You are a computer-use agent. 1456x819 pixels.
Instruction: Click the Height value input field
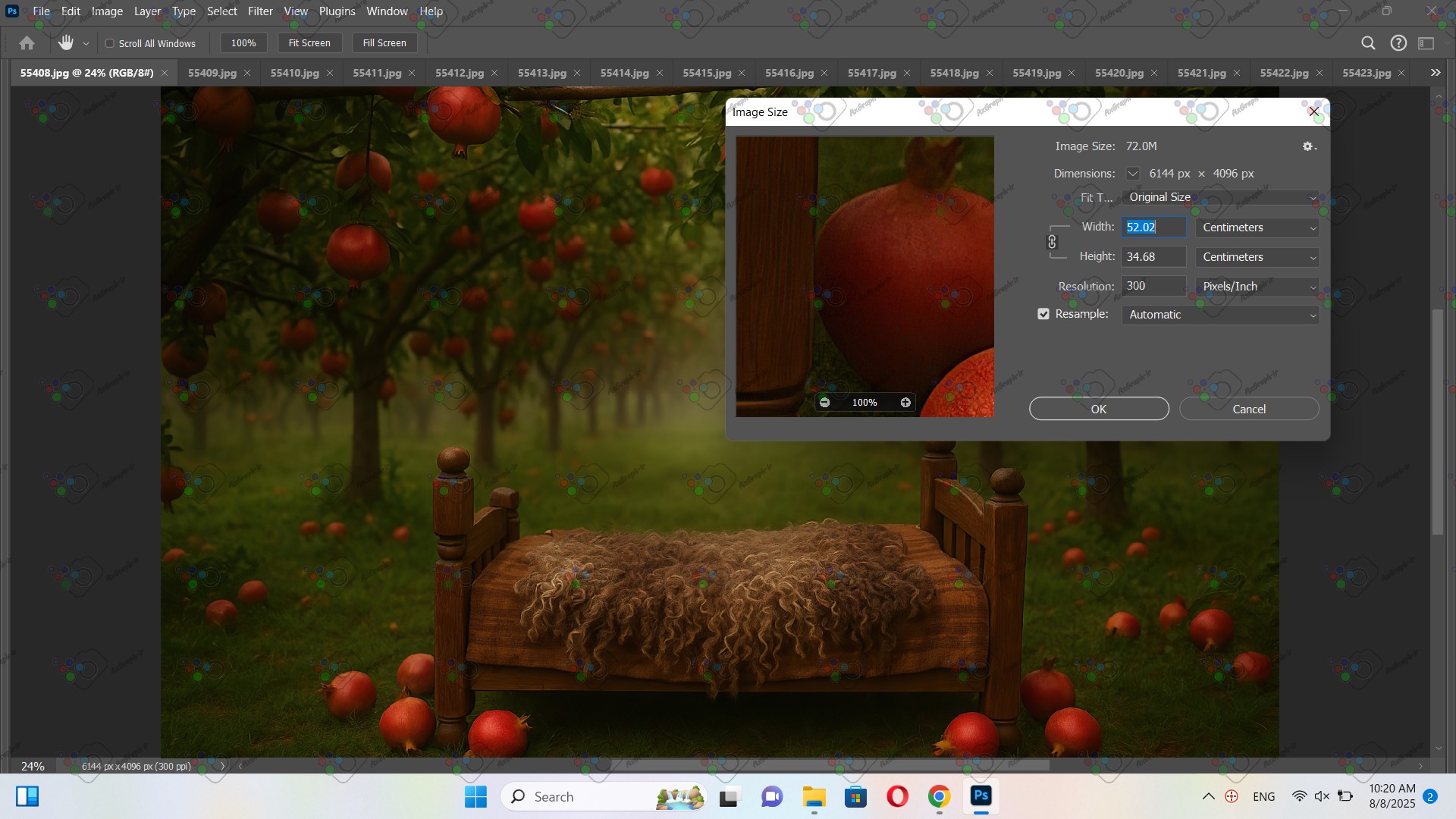point(1153,257)
